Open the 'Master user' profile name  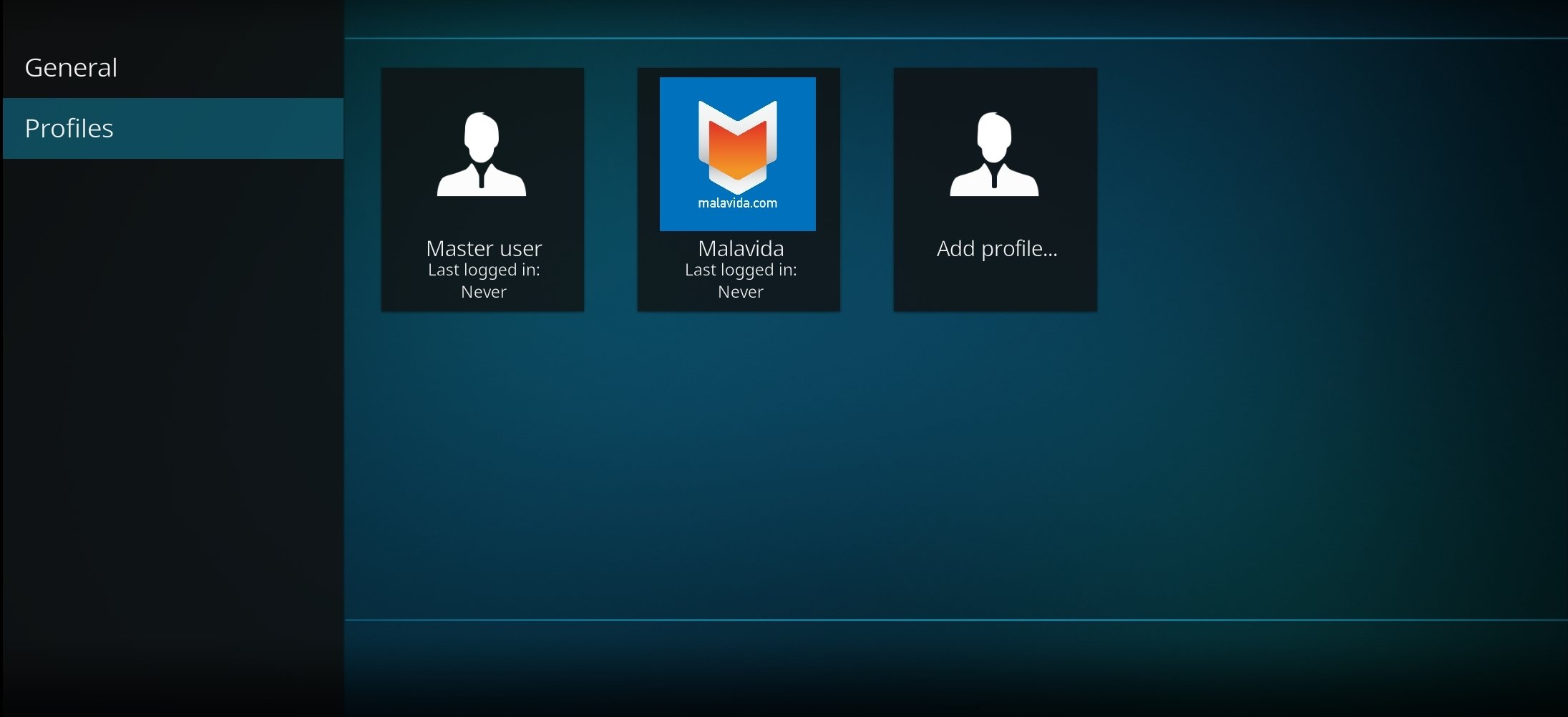tap(484, 248)
